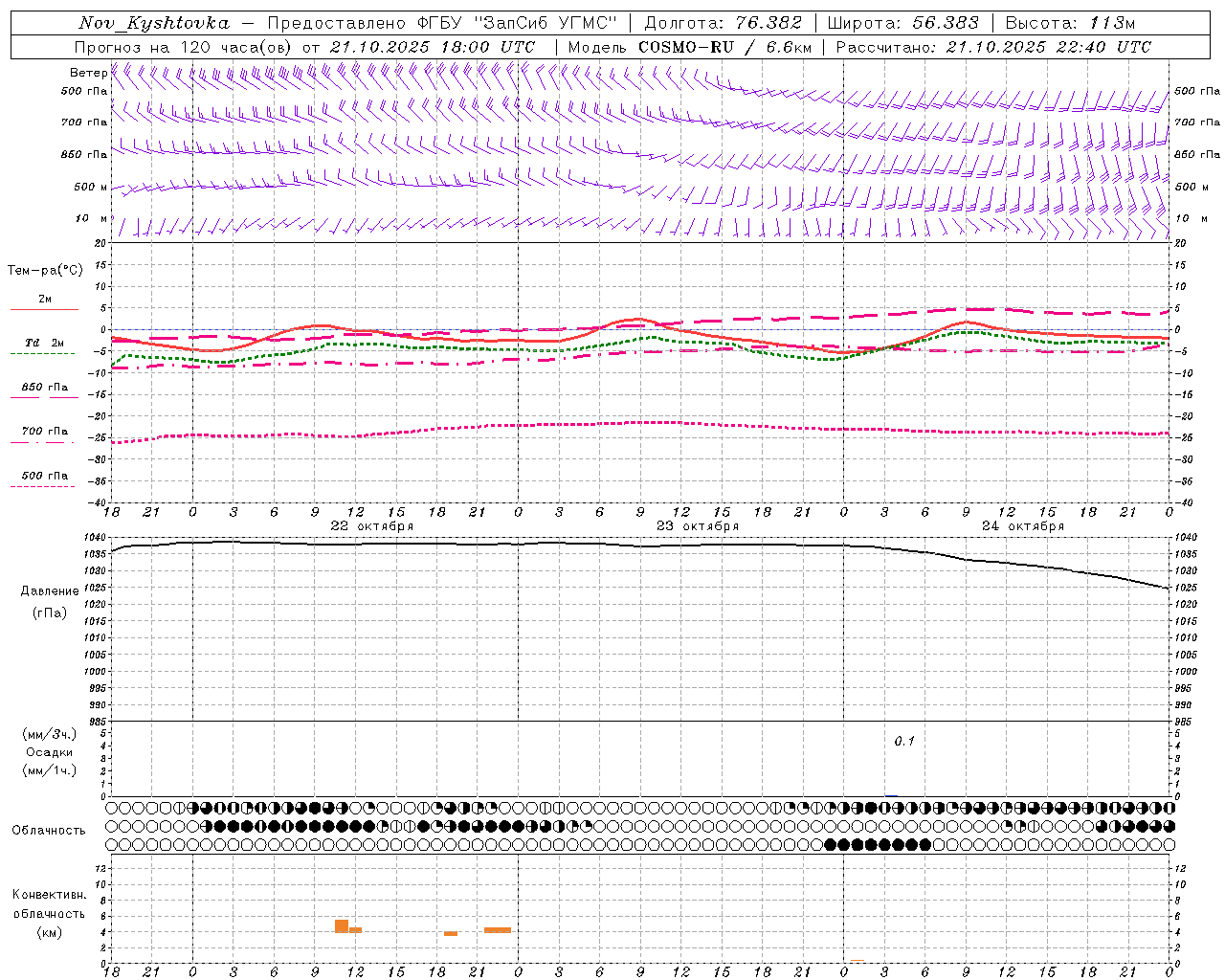Click the Ветер wind panel label
Screen dimensions: 1225x980
[88, 73]
